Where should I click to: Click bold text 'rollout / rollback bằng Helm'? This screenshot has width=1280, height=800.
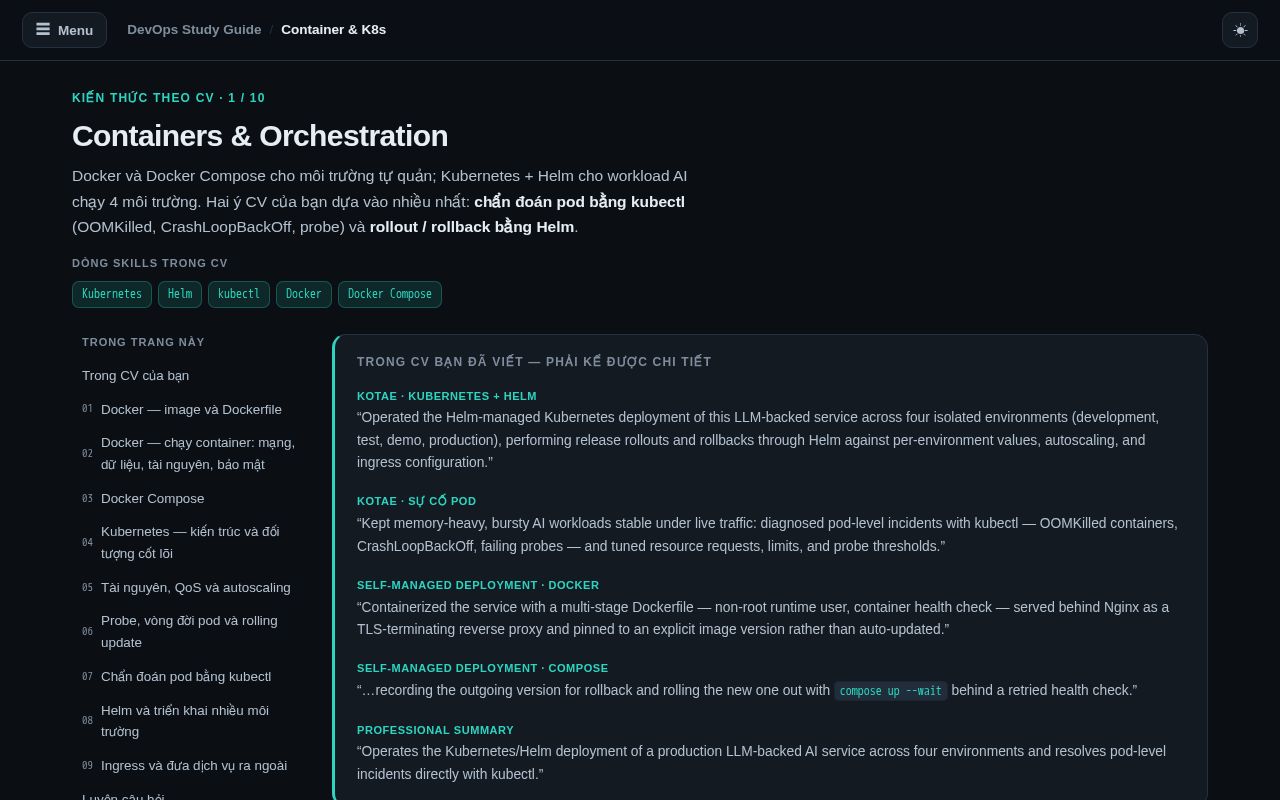coord(472,227)
